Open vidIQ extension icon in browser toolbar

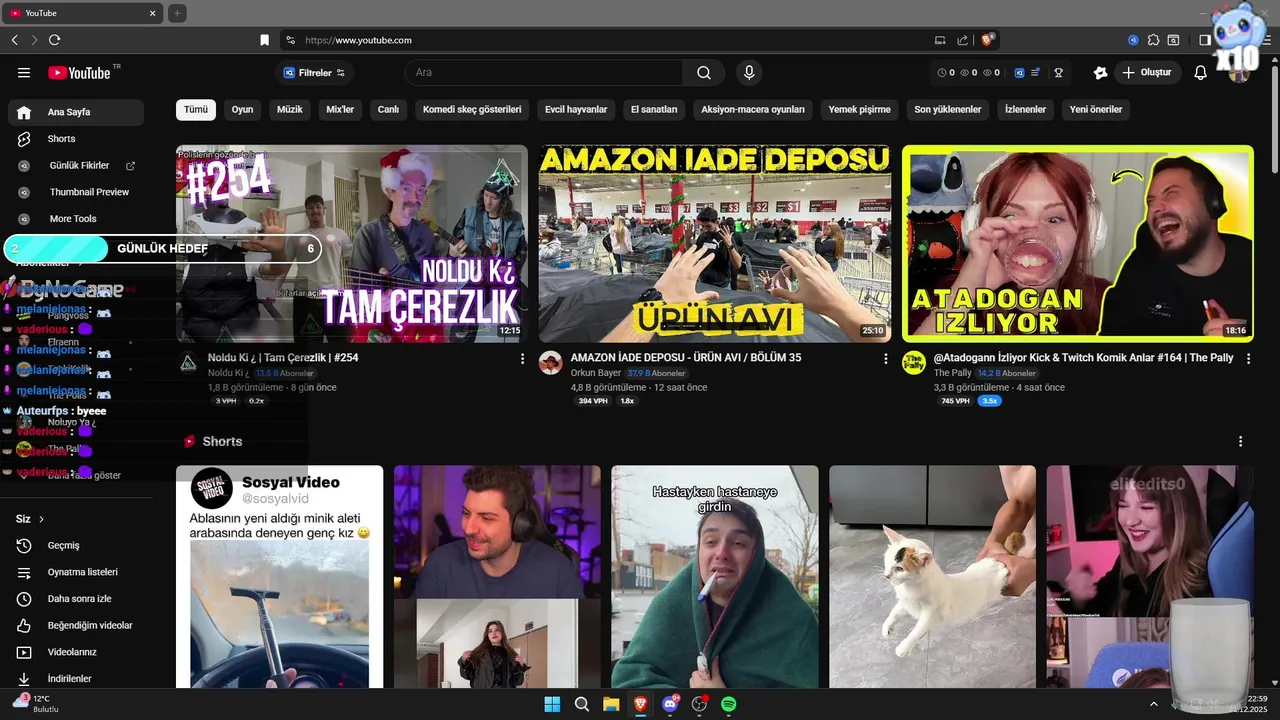1133,40
